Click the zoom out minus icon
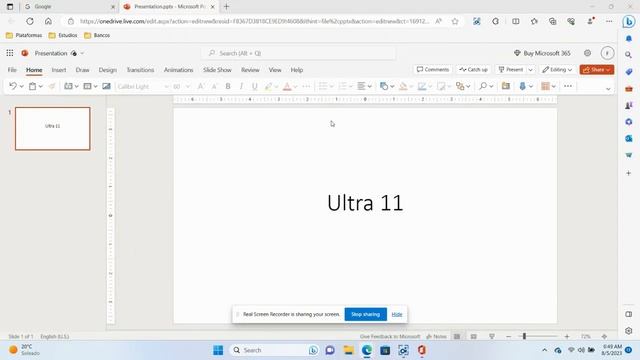The image size is (640, 360). coord(509,336)
